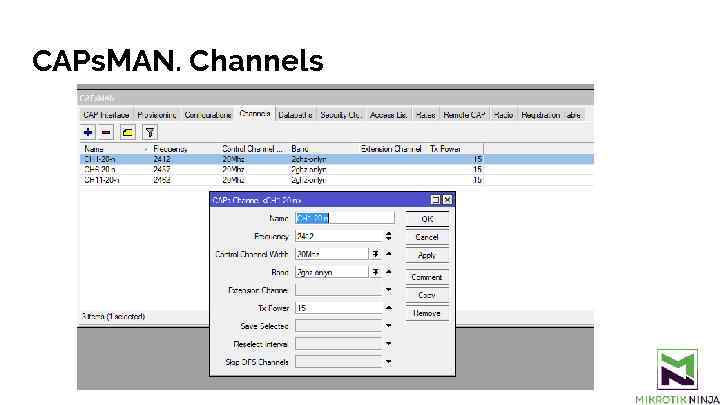Expand the Save Selected field
This screenshot has height=405, width=720.
coord(388,326)
